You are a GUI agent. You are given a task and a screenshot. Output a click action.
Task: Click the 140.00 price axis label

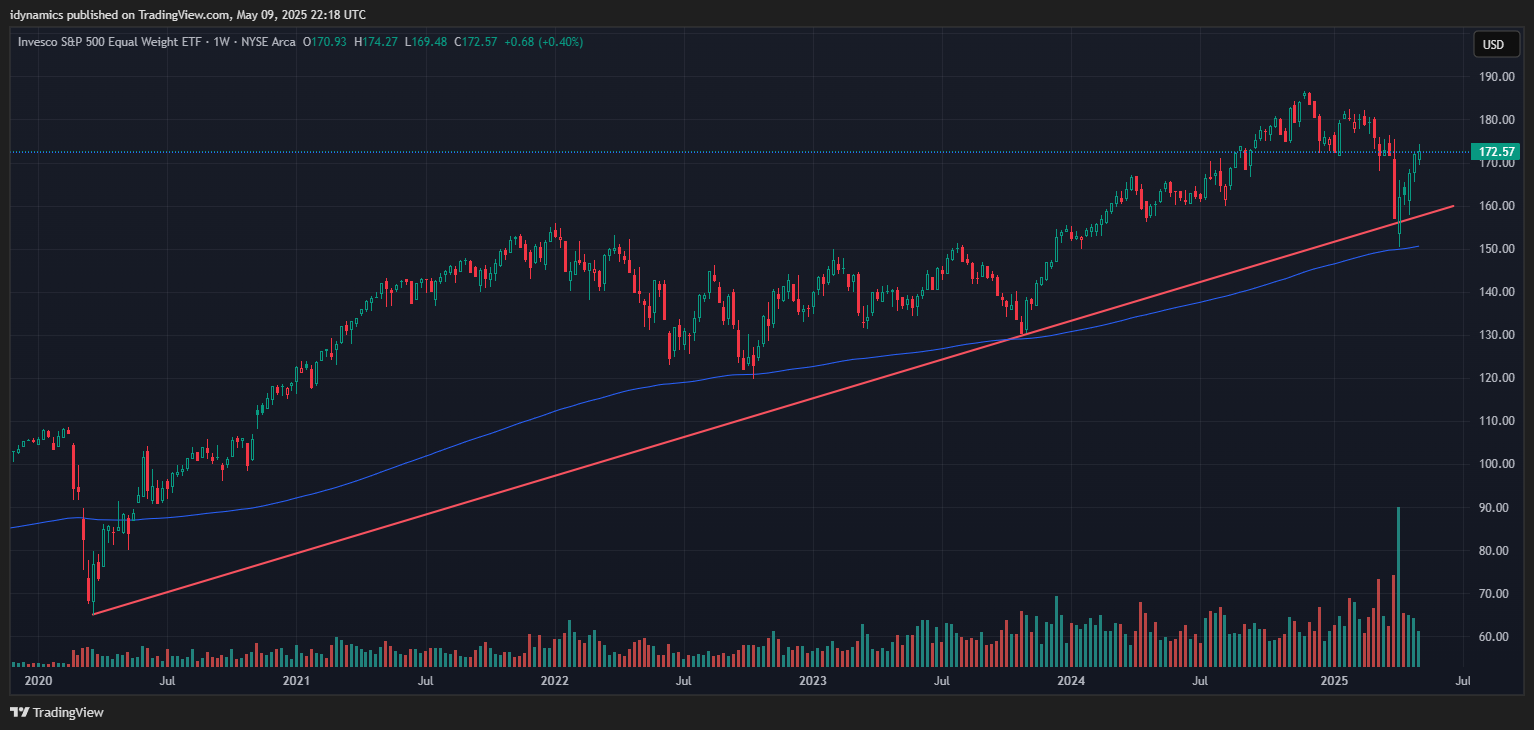click(x=1496, y=292)
